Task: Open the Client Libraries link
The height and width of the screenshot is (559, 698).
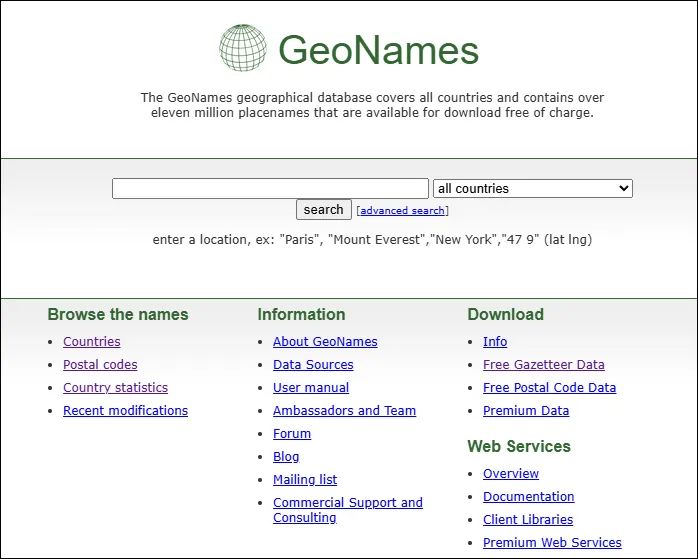Action: tap(528, 519)
